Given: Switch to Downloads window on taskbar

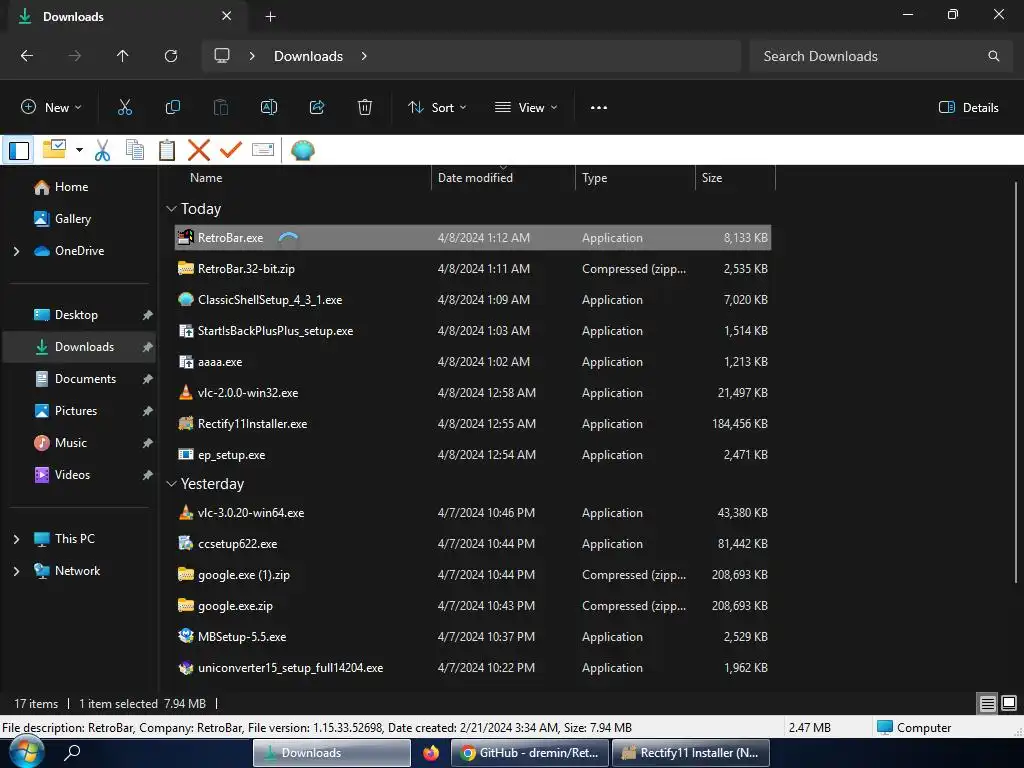Looking at the screenshot, I should pos(332,753).
